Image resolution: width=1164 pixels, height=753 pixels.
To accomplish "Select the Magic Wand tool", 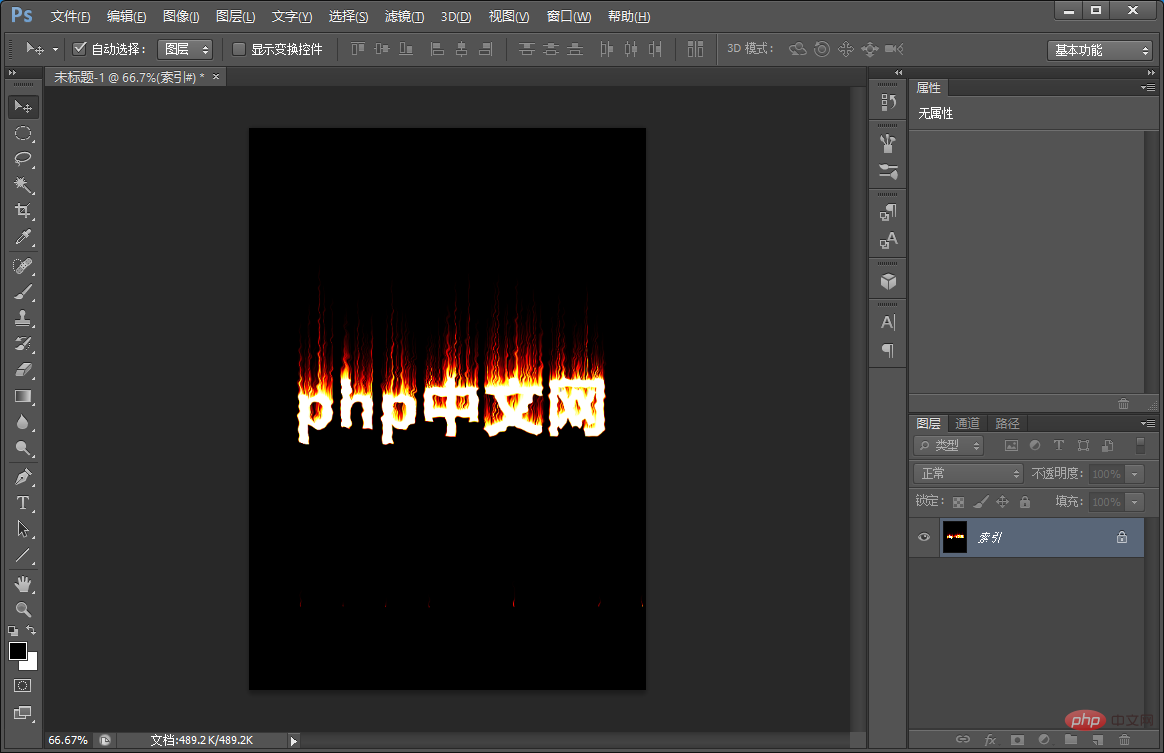I will (x=23, y=183).
